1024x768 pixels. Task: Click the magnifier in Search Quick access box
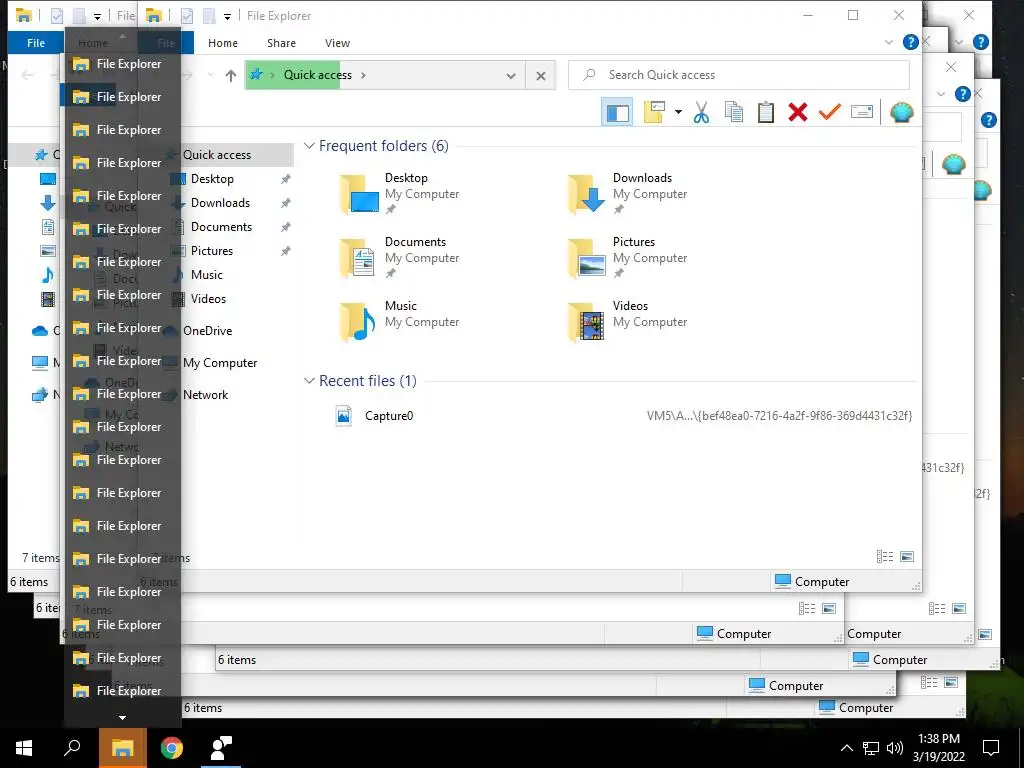(x=589, y=75)
